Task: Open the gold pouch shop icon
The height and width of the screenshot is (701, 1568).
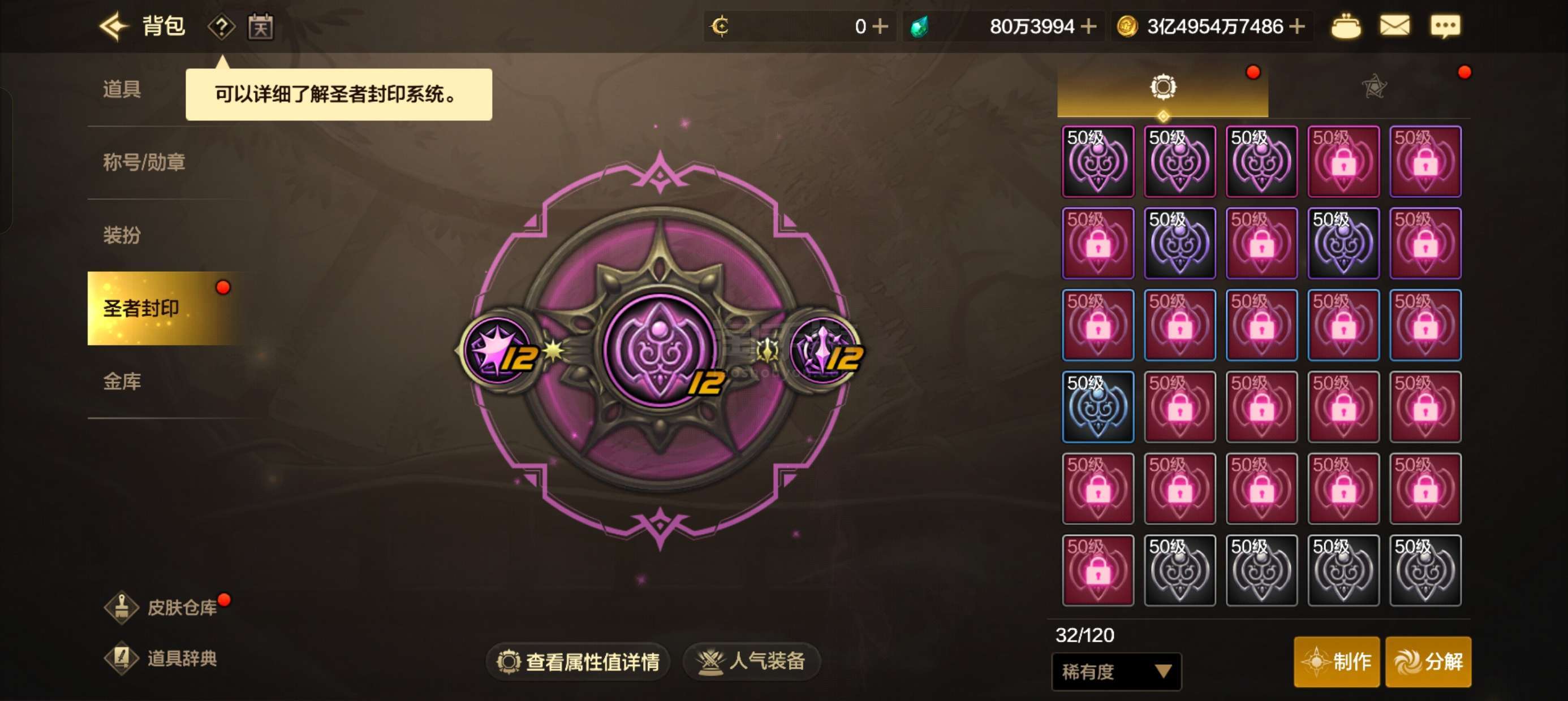Action: click(1345, 27)
